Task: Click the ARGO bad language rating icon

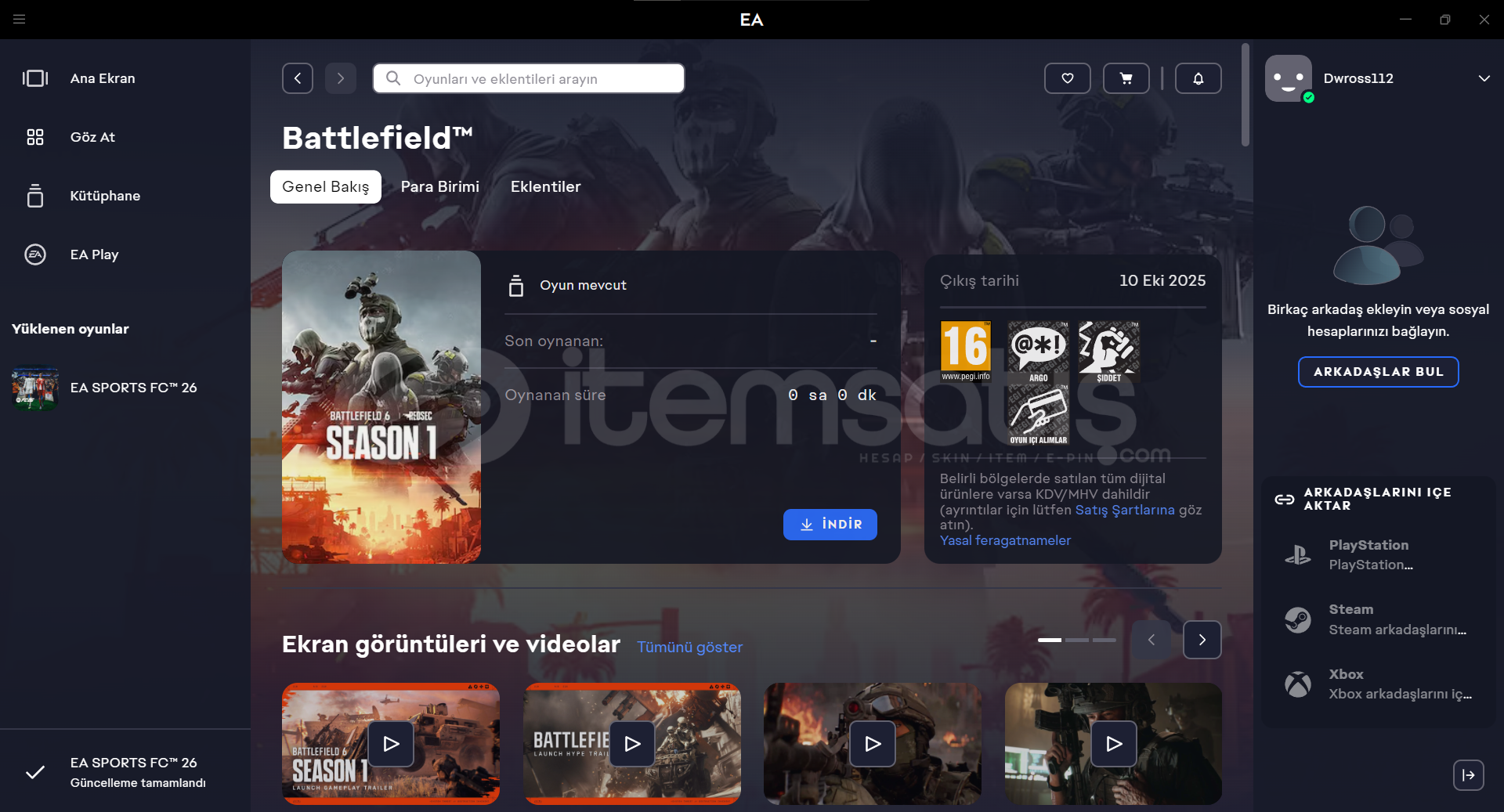Action: pyautogui.click(x=1038, y=352)
